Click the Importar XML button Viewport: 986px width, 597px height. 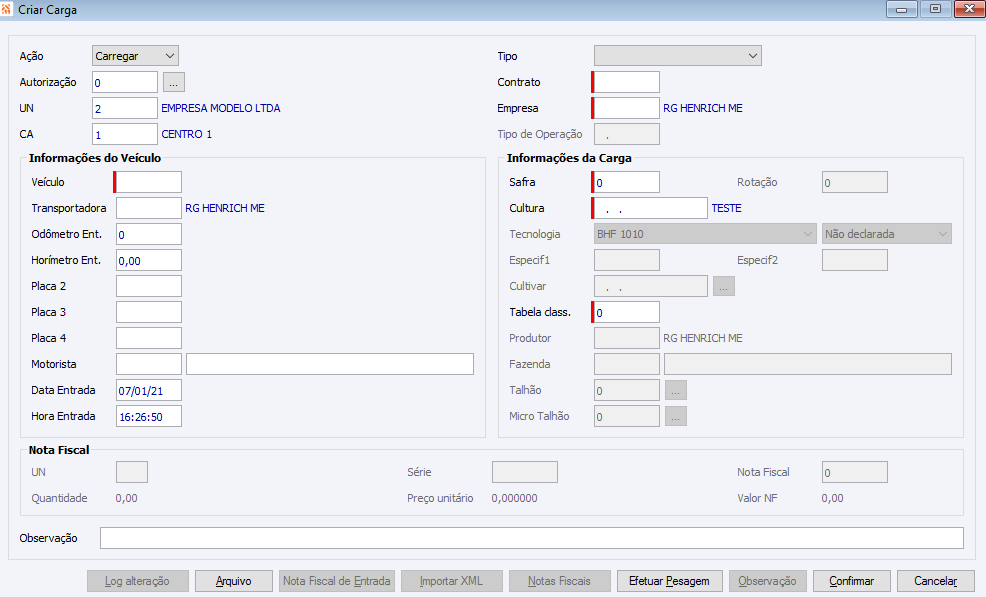451,581
